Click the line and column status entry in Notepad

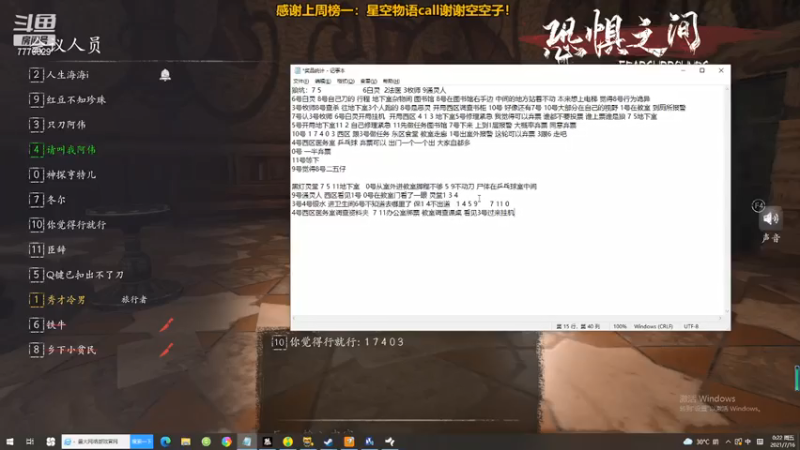point(578,326)
